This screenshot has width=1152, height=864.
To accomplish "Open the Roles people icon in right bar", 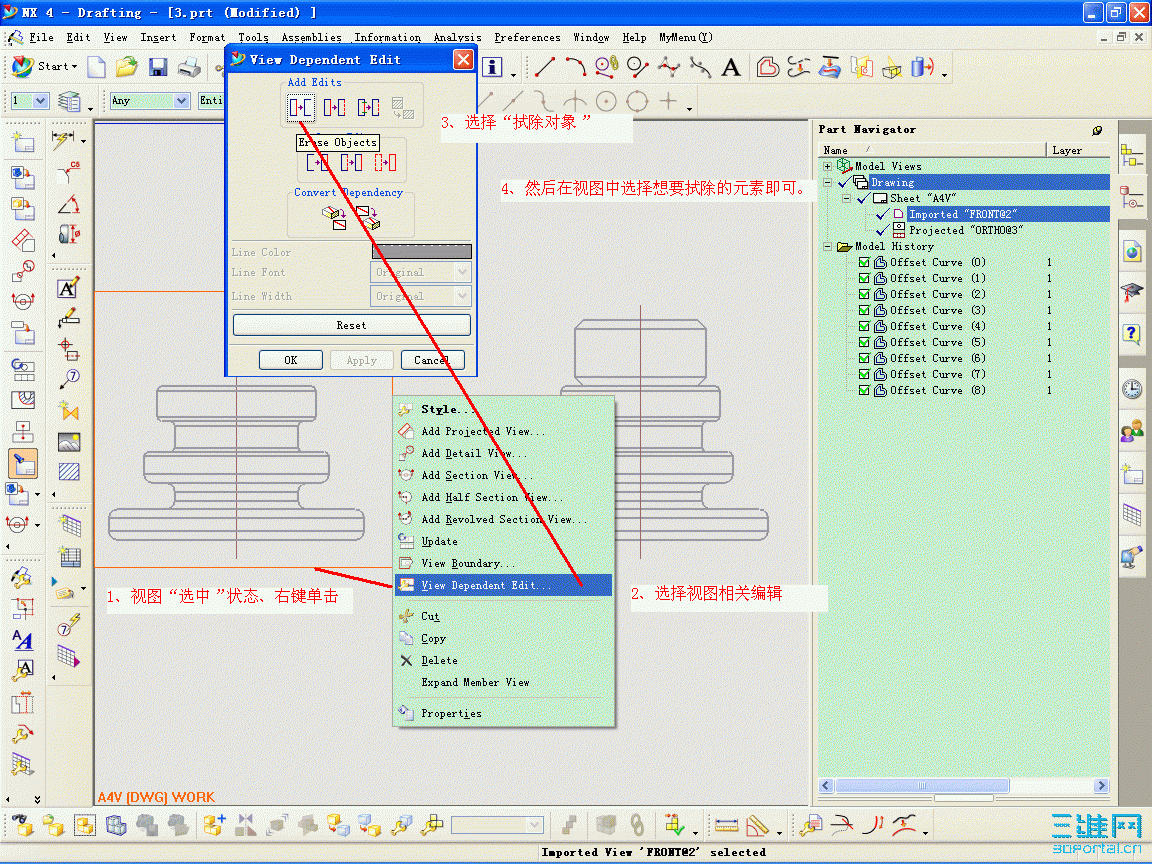I will (1132, 431).
